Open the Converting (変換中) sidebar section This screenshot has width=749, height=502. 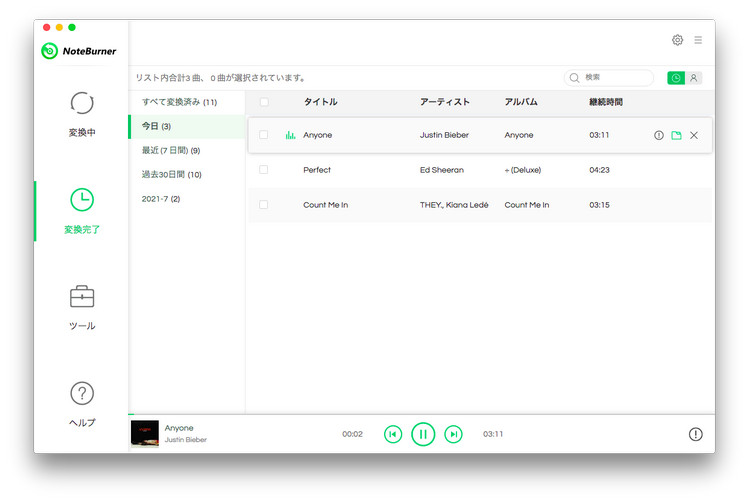tap(82, 115)
